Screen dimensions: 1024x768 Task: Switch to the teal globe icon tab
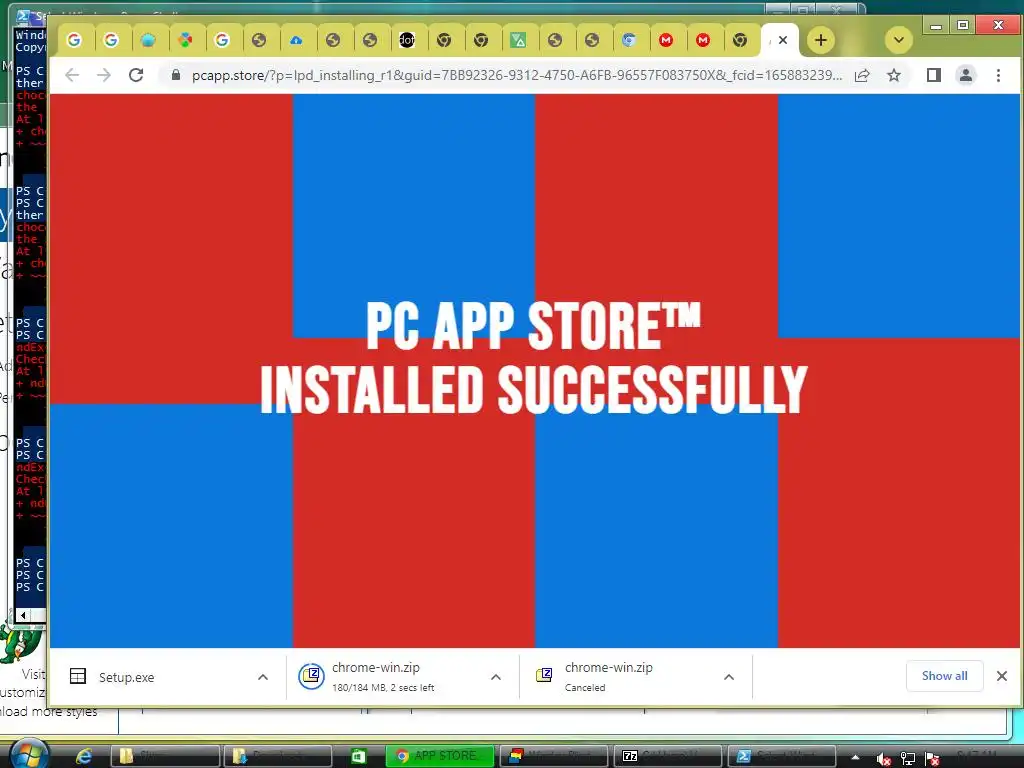pos(148,40)
